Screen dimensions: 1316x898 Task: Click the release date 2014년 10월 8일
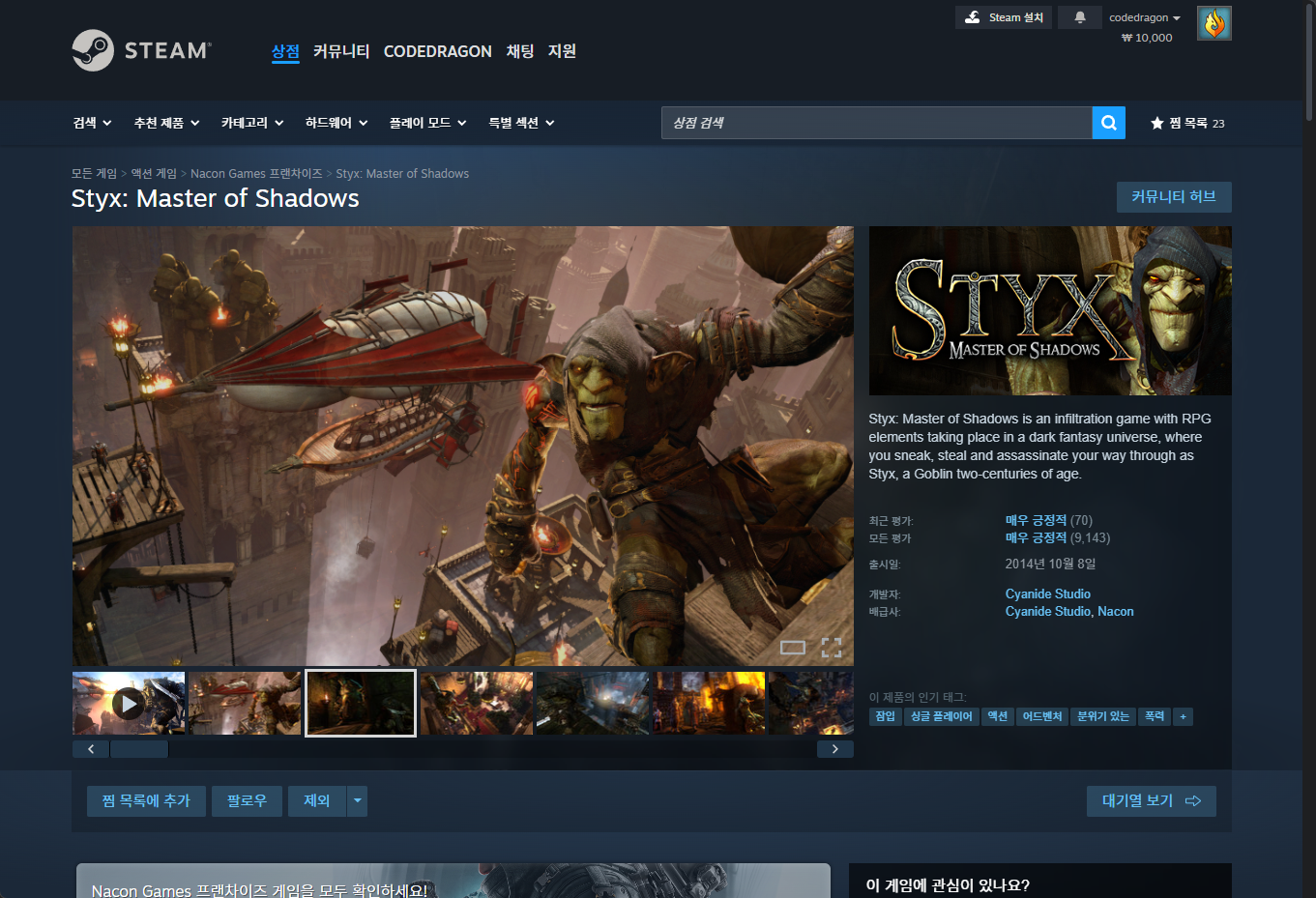coord(1050,564)
